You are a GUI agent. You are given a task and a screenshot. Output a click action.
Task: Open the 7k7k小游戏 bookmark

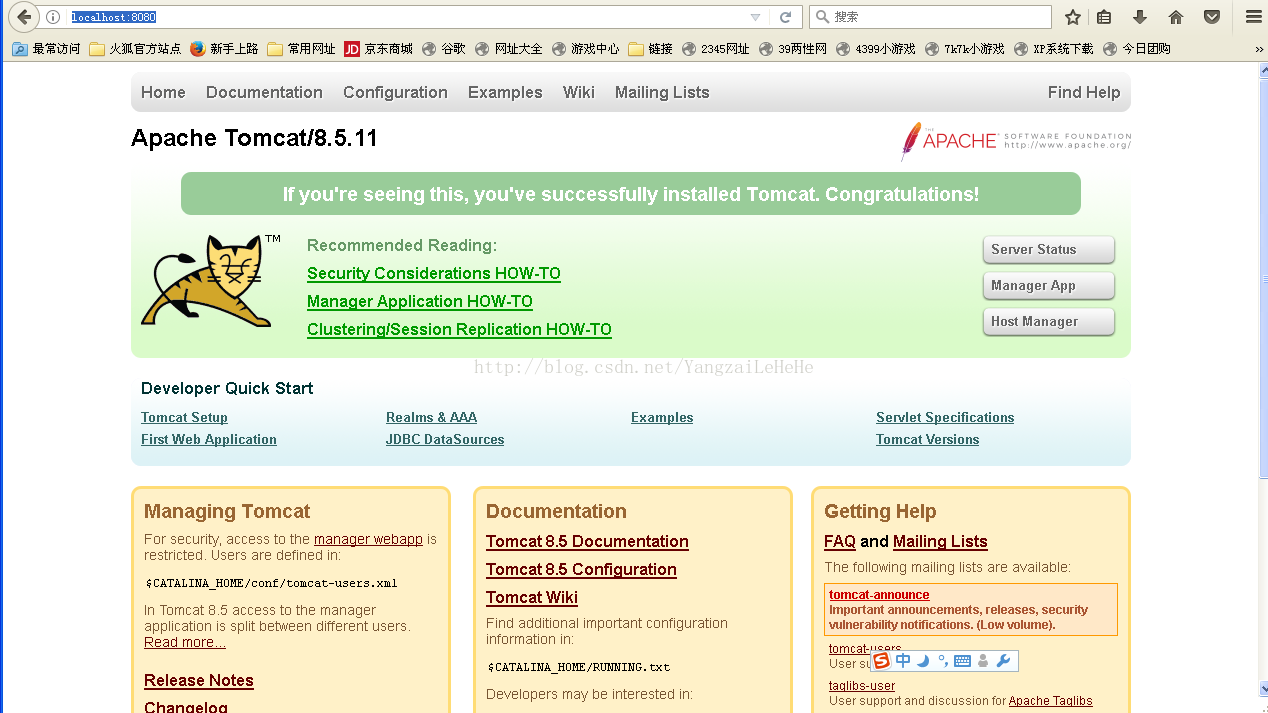pos(964,48)
